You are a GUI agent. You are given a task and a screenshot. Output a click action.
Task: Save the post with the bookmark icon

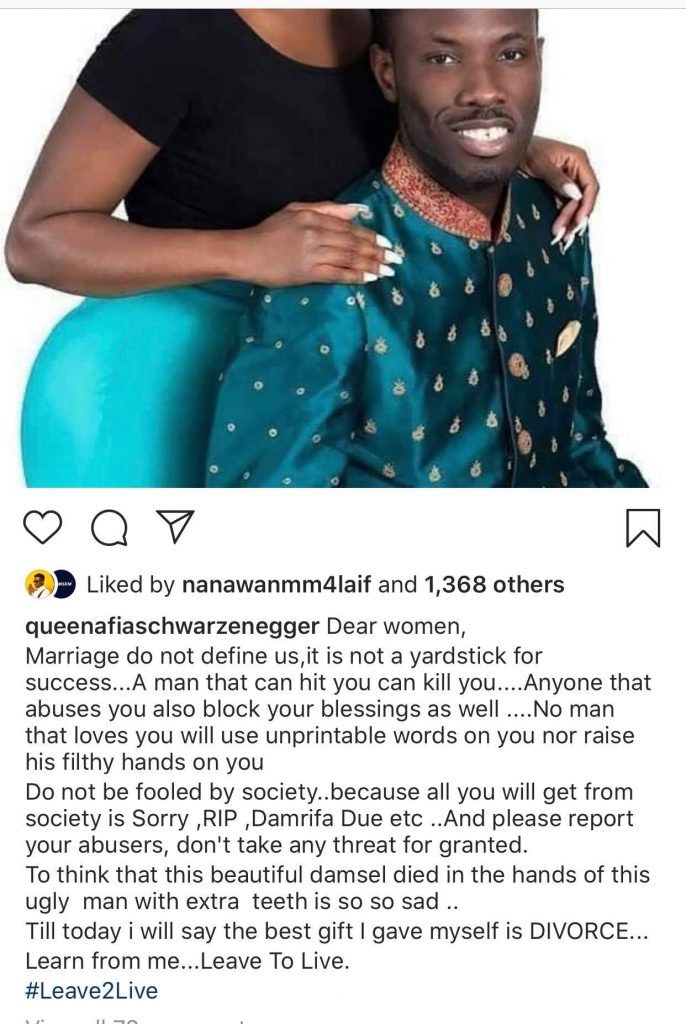pos(643,528)
